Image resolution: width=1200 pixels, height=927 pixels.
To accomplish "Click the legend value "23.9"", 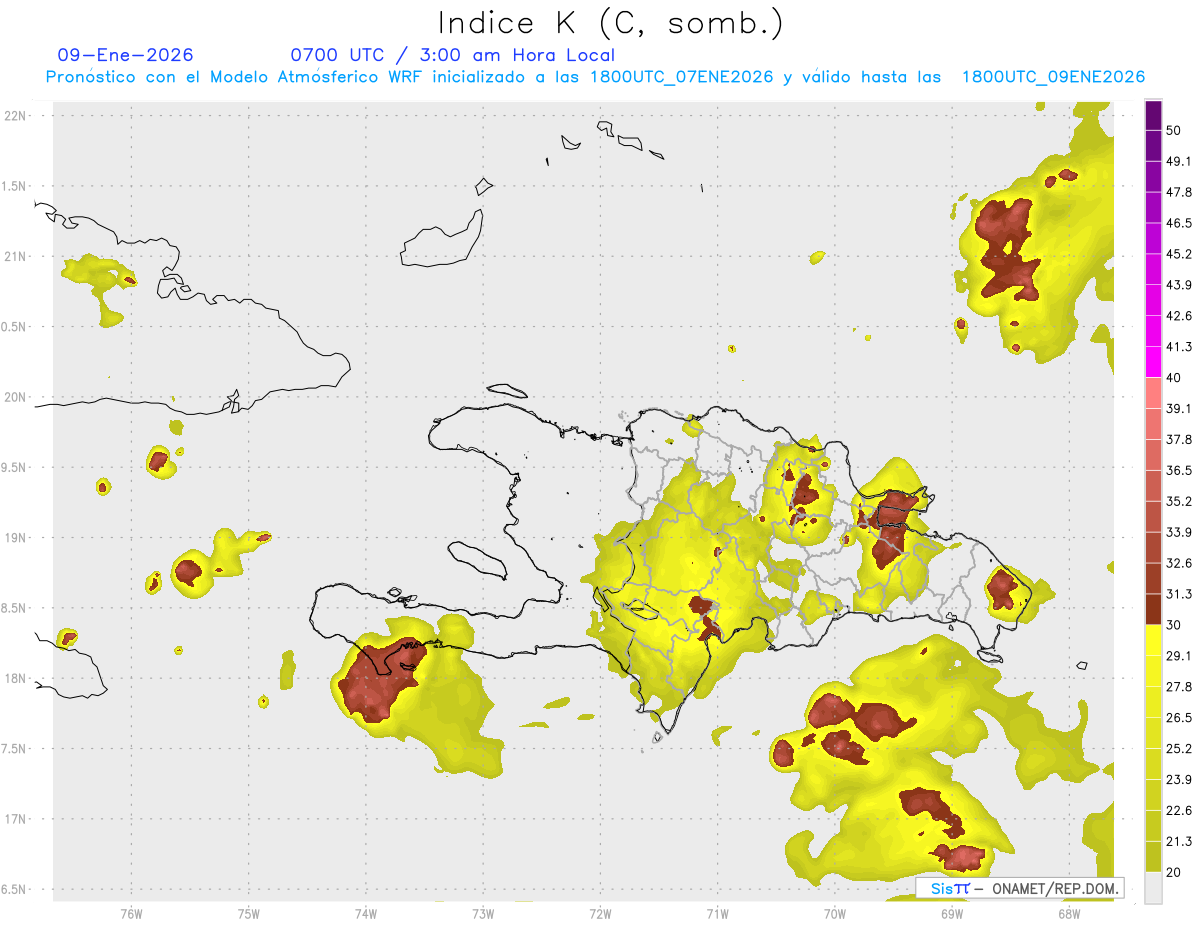I will (1179, 779).
